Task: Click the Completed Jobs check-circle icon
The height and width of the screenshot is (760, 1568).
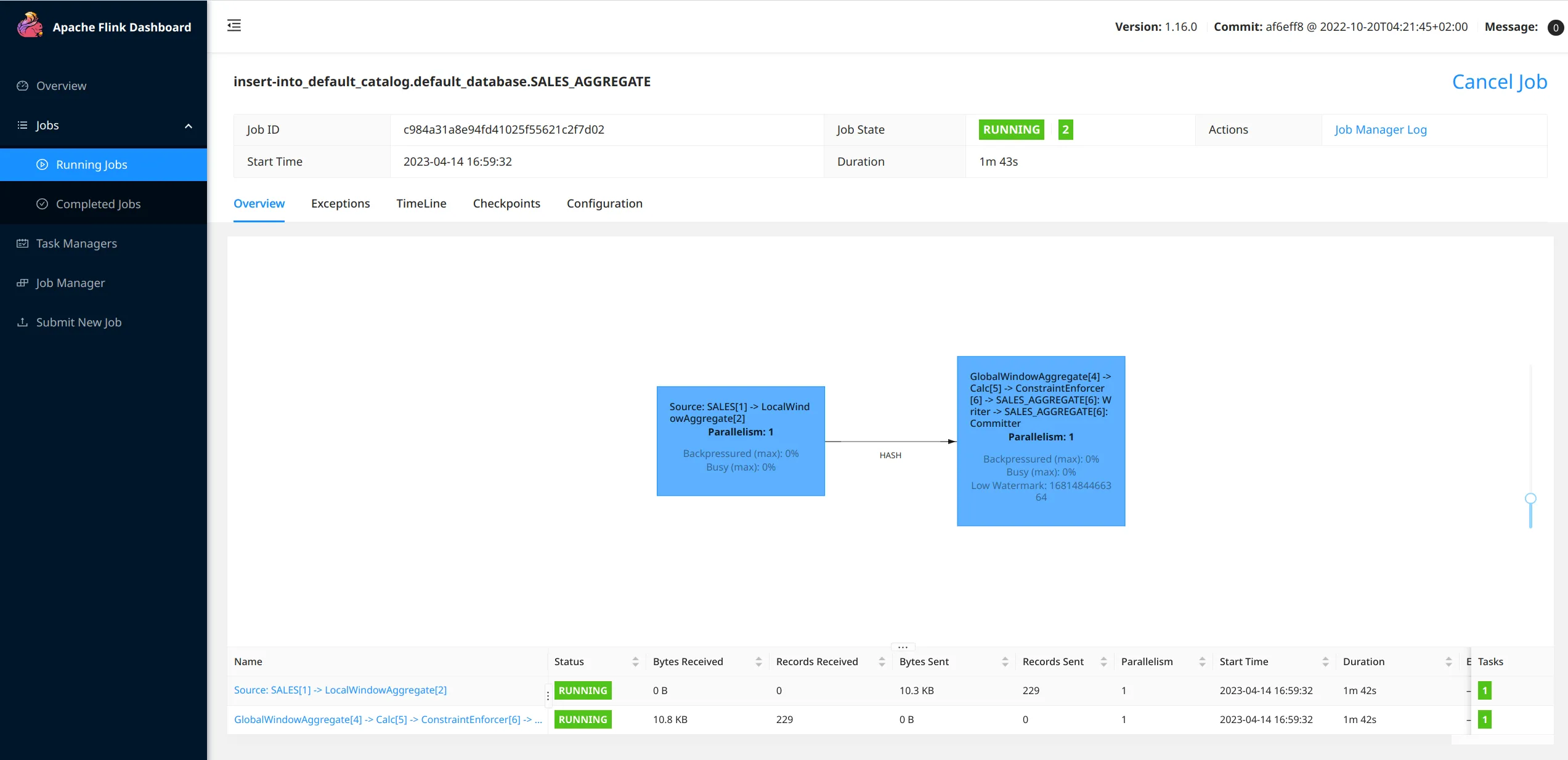Action: point(42,204)
